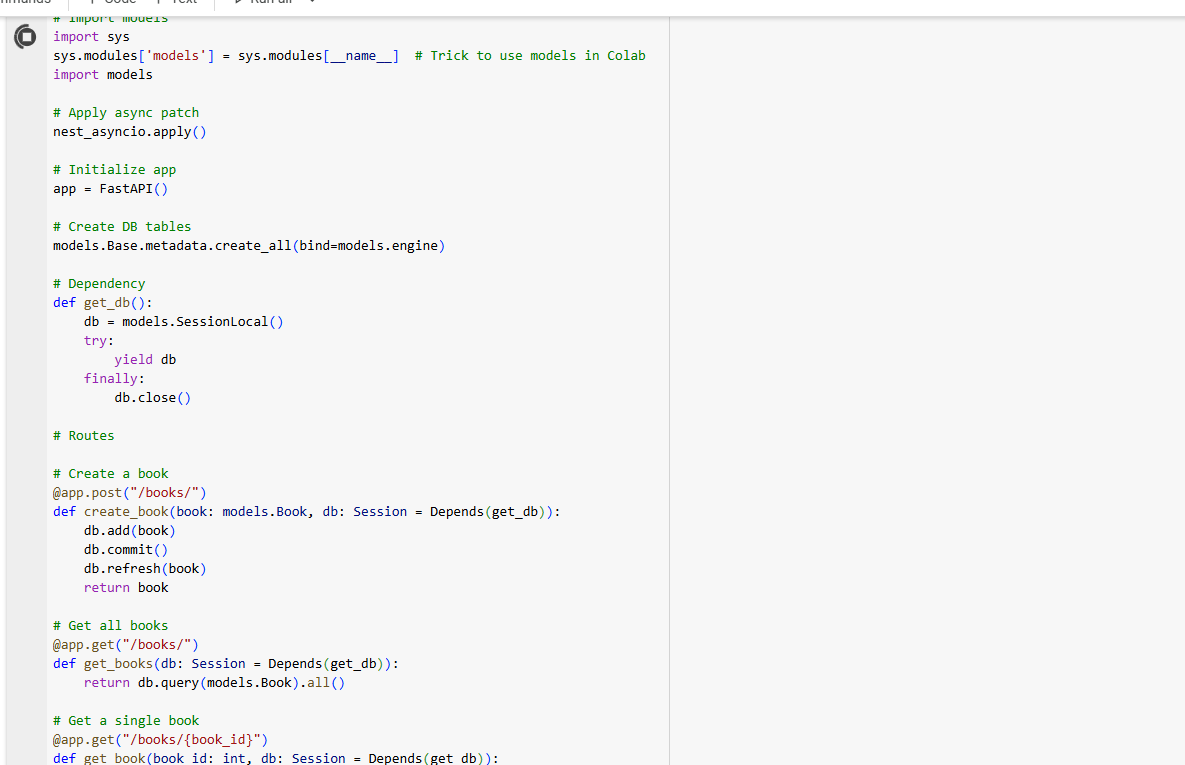Click the 'yield db' line
The image size is (1185, 765).
(145, 360)
